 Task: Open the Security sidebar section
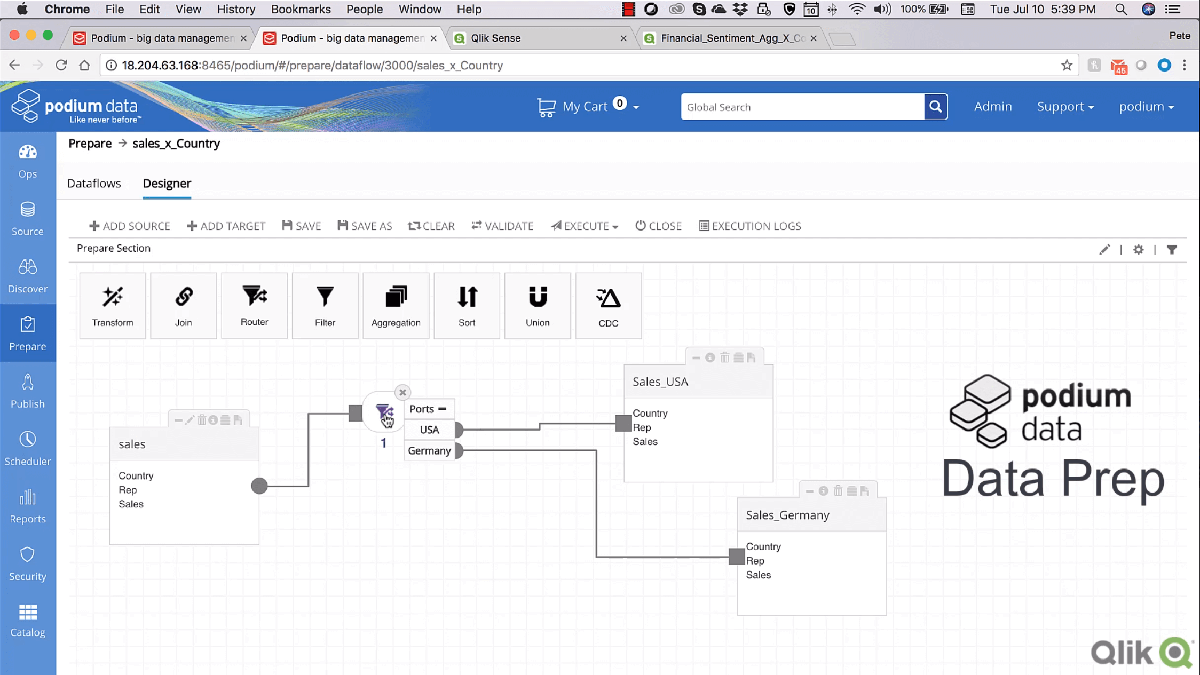click(28, 563)
